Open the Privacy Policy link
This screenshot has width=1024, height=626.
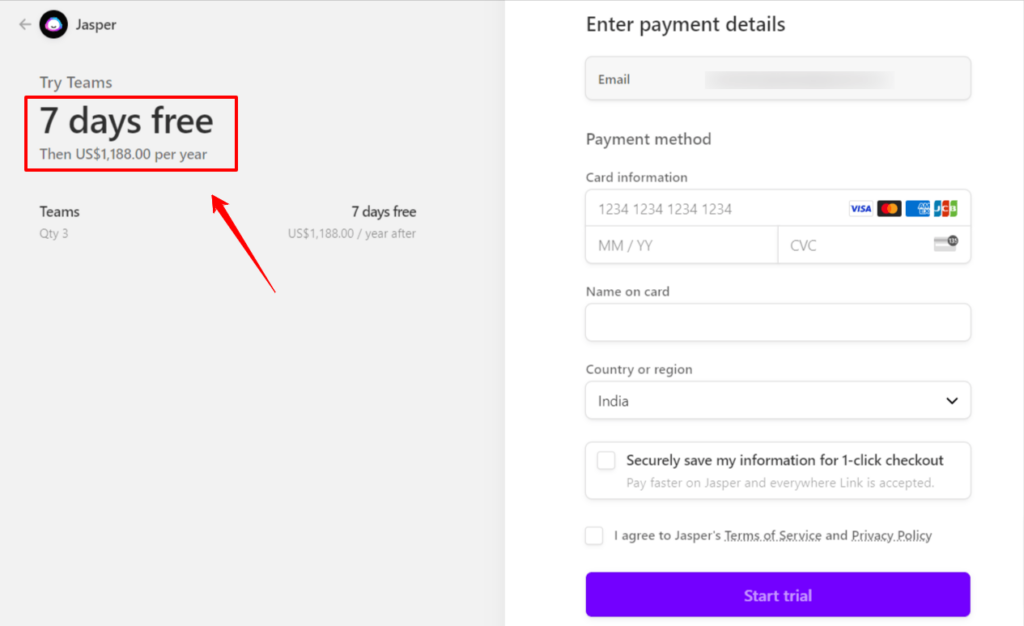891,536
